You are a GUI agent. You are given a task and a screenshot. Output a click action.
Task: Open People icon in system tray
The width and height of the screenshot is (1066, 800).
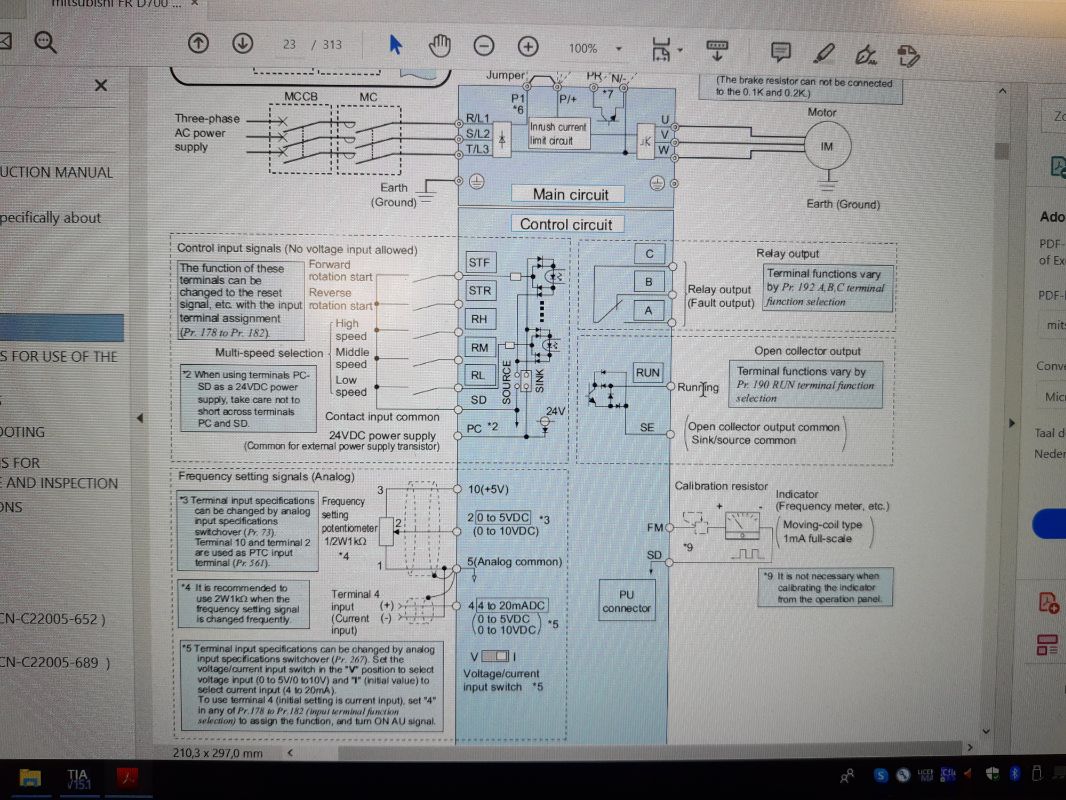[847, 776]
